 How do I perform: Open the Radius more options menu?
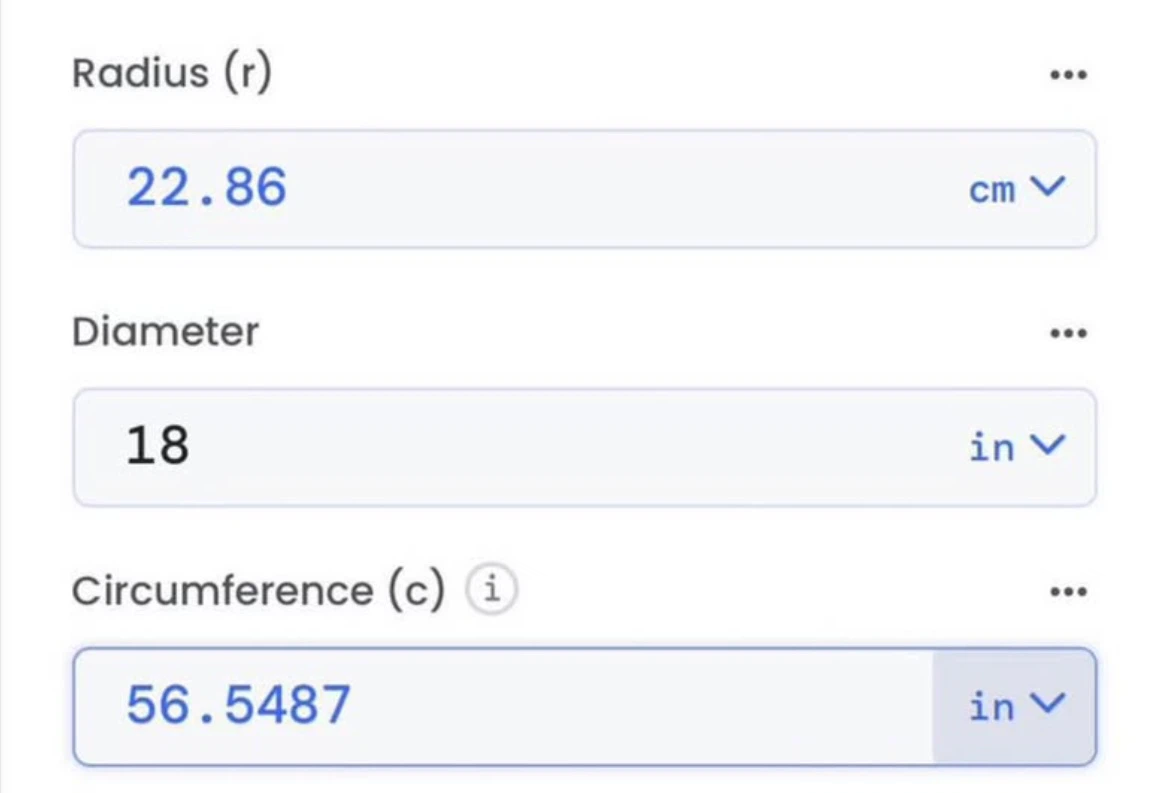click(x=1068, y=74)
